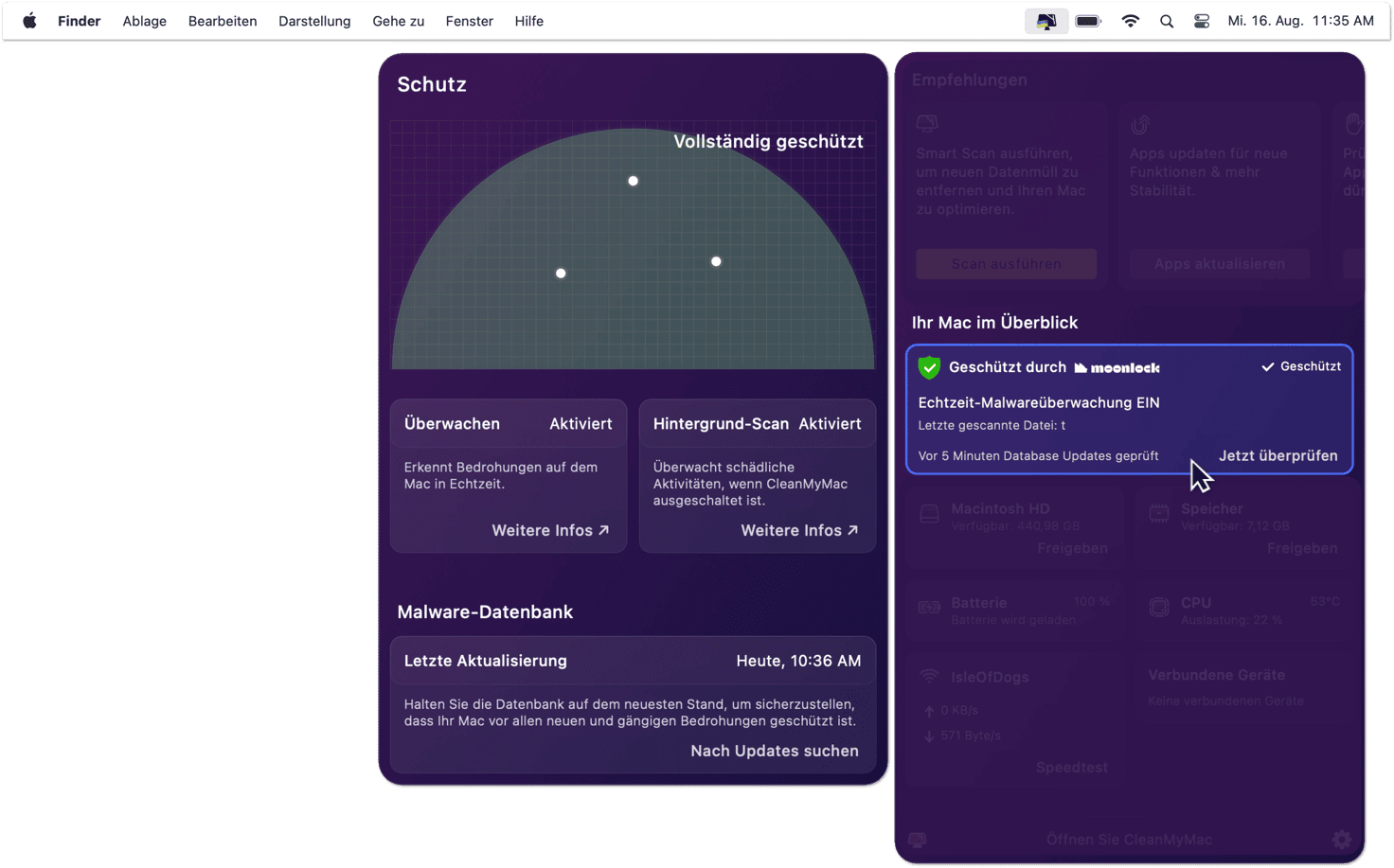Click the Malware-Datenbank heading
The width and height of the screenshot is (1394, 868).
coord(485,612)
